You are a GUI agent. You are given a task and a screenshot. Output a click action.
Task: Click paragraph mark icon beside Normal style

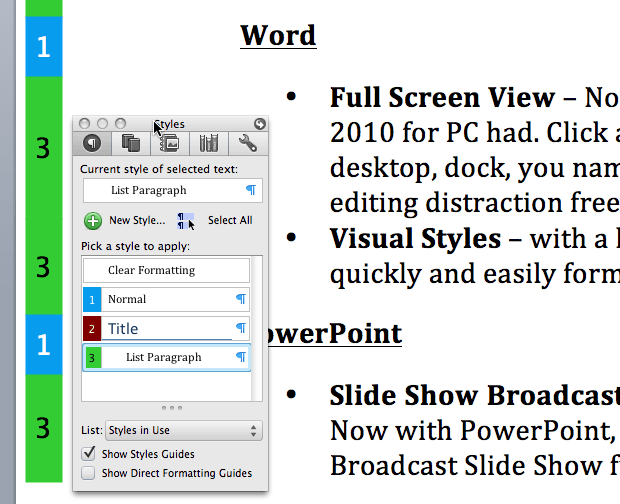[240, 299]
